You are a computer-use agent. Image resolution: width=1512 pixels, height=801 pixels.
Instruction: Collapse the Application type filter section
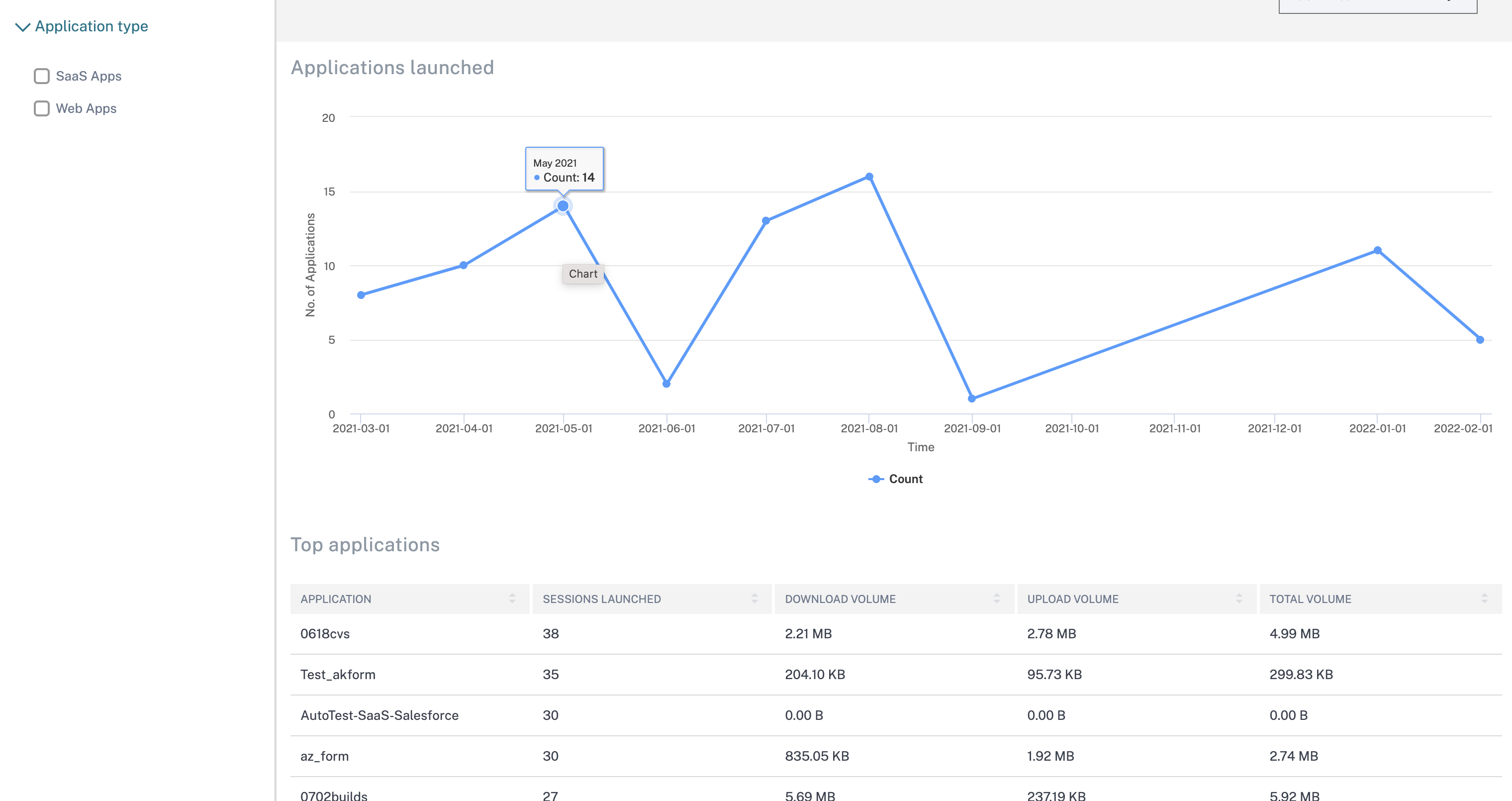click(22, 27)
